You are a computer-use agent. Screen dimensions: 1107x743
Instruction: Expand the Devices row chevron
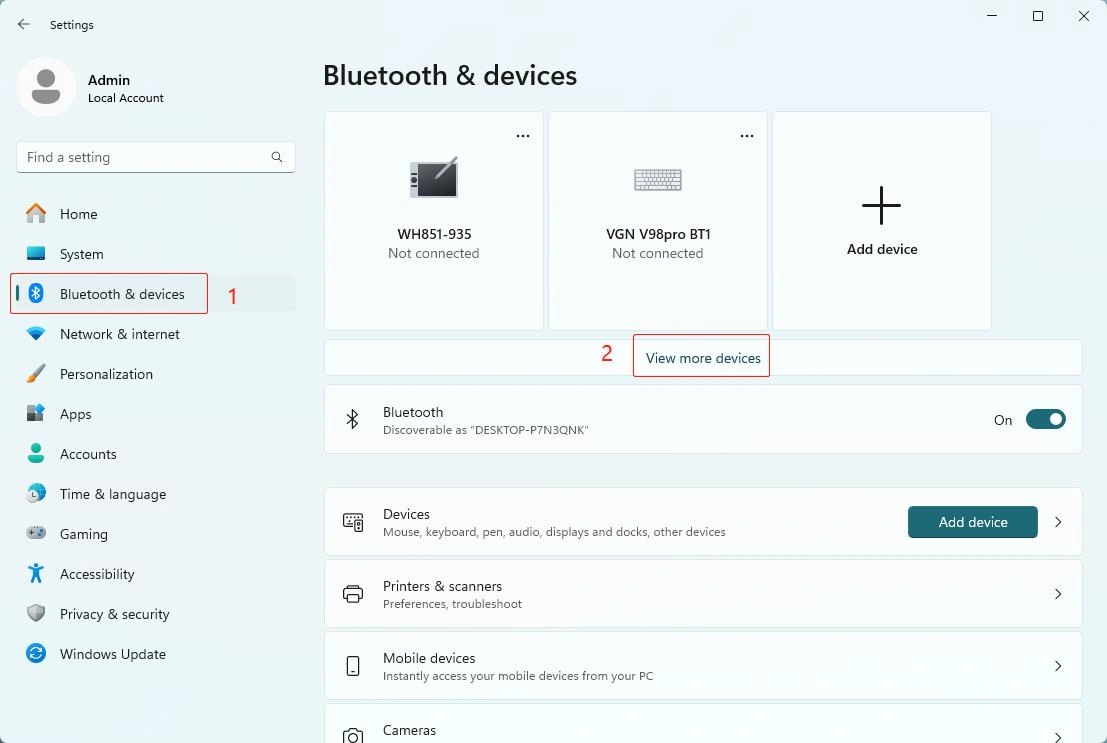1058,522
